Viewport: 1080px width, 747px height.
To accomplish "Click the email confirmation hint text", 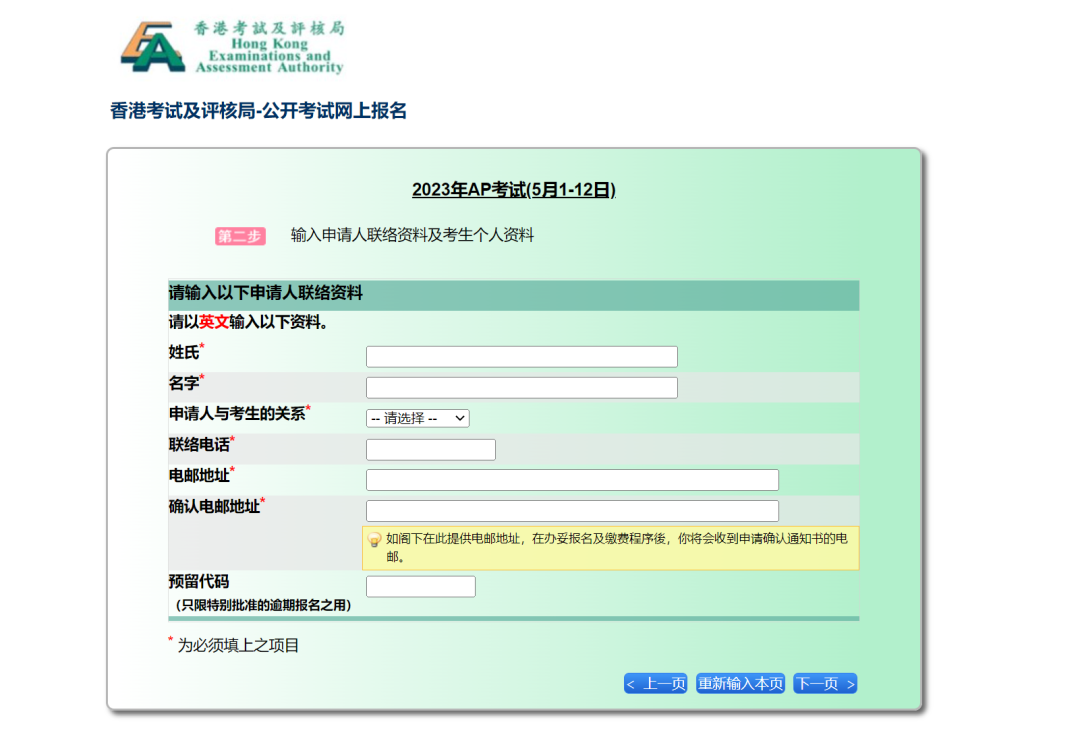I will 616,547.
